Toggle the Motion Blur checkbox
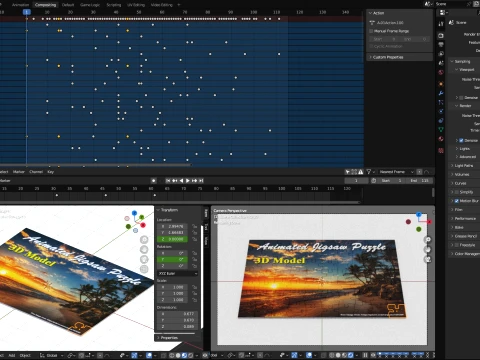Screen dimensions: 480x360 pos(457,201)
